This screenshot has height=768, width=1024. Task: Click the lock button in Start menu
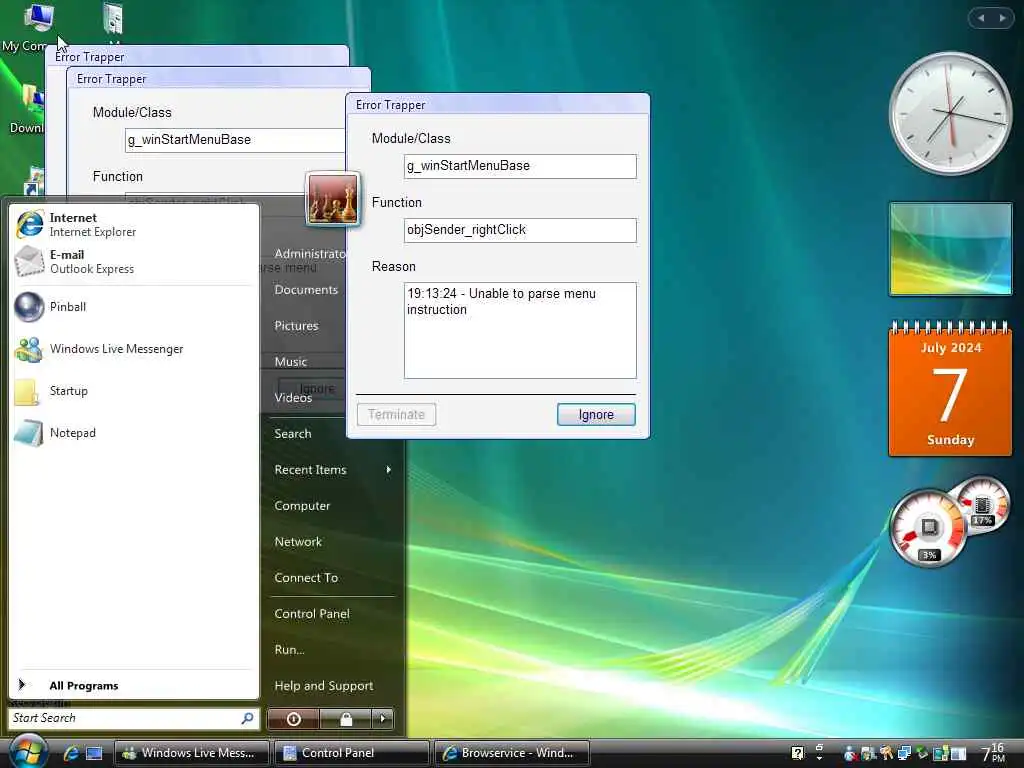pyautogui.click(x=345, y=719)
